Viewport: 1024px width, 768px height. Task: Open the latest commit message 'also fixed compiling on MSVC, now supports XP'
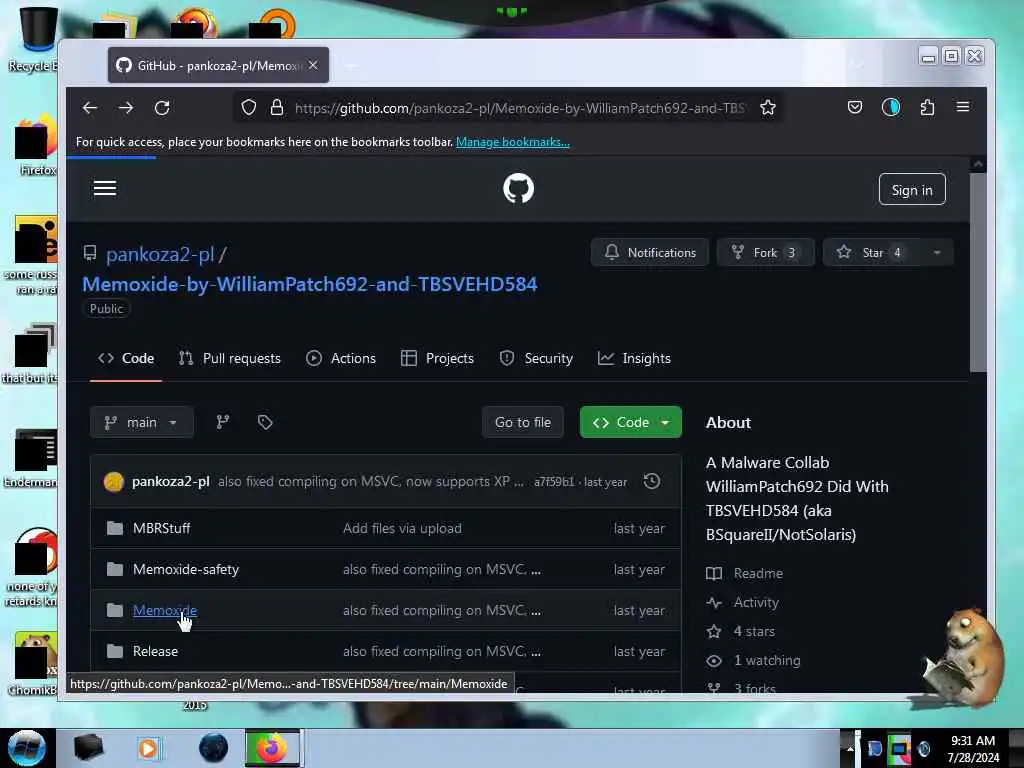click(x=370, y=481)
